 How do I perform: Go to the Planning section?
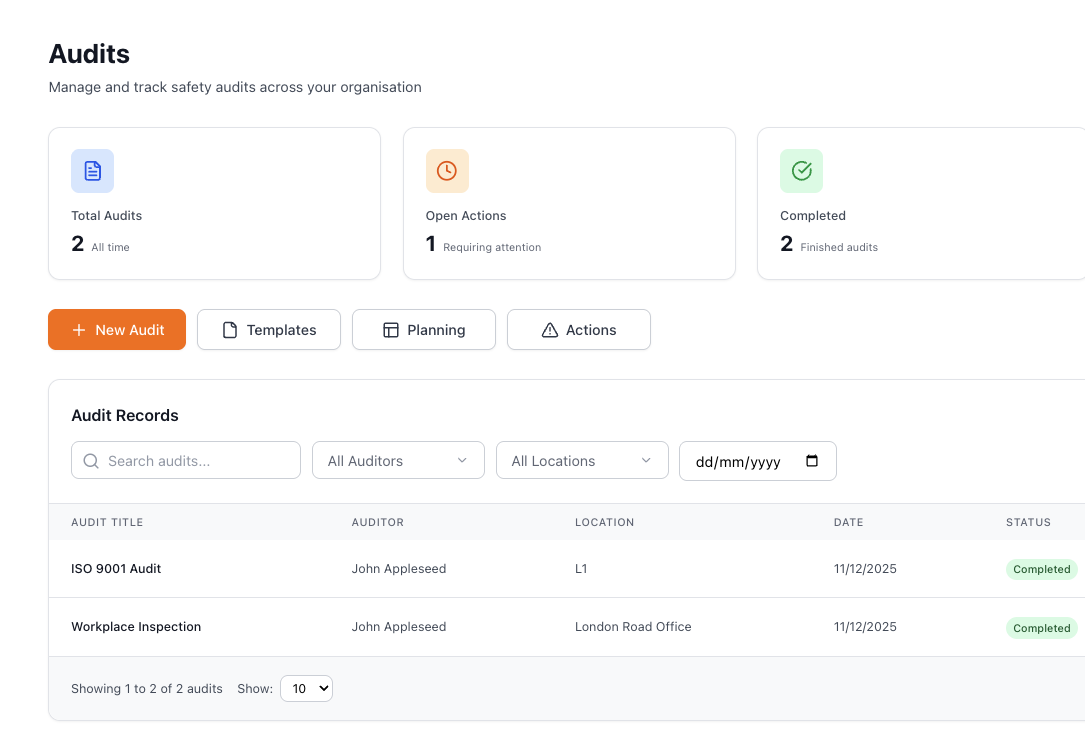coord(424,330)
